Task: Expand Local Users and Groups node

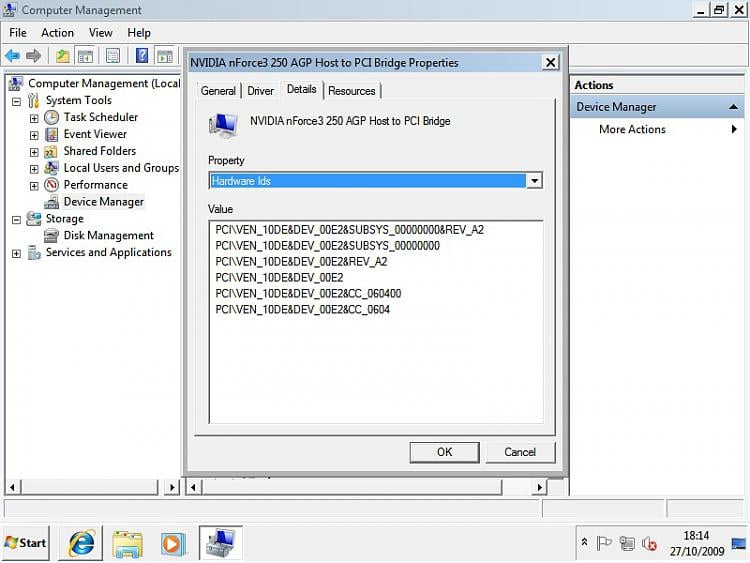Action: [x=34, y=169]
